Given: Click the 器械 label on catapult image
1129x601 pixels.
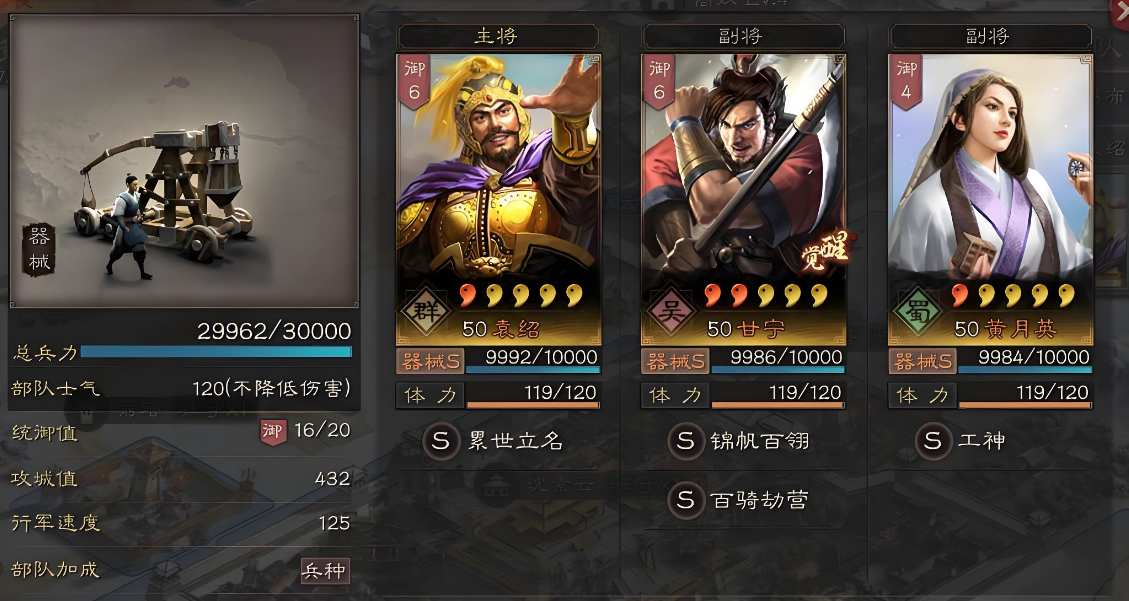Looking at the screenshot, I should point(40,250).
